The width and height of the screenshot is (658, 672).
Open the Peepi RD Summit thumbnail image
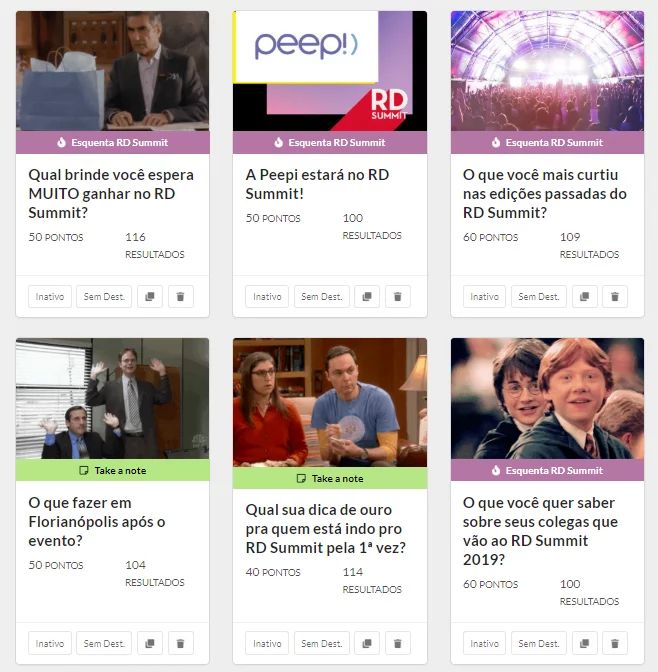point(330,71)
